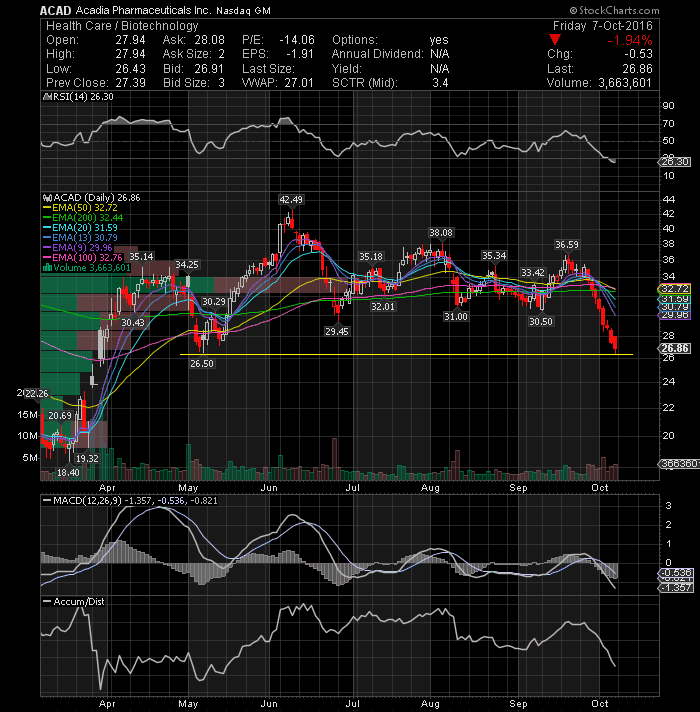
Task: Click the 34.25 price label
Action: coord(187,264)
